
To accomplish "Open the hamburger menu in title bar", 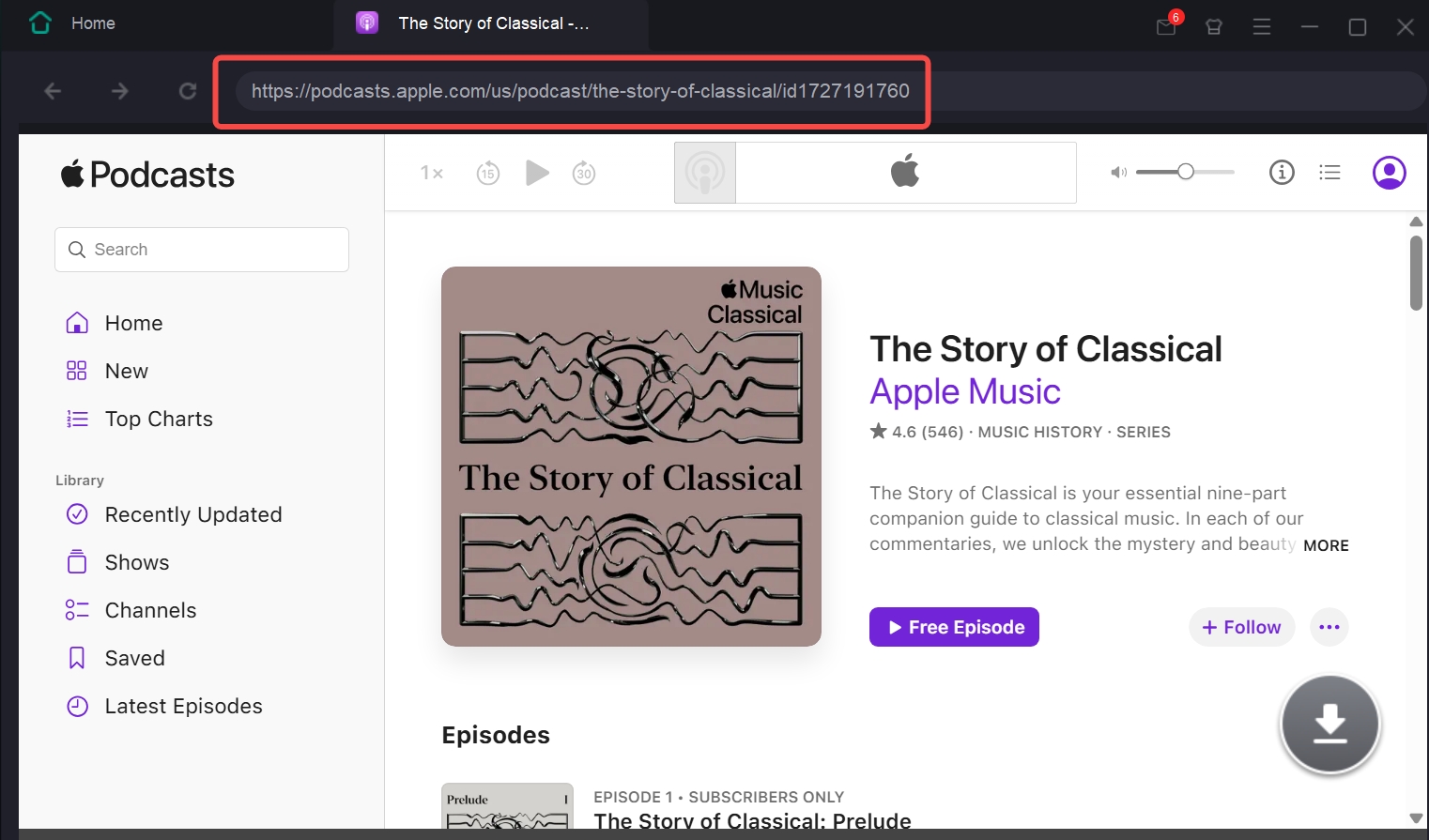I will (x=1262, y=27).
